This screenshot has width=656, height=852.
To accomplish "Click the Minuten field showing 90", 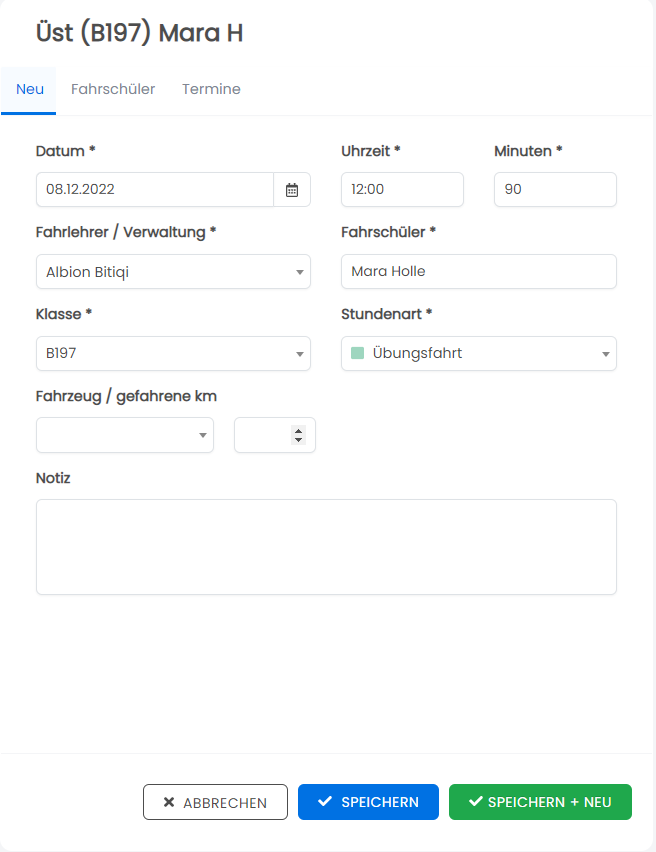I will click(x=555, y=190).
